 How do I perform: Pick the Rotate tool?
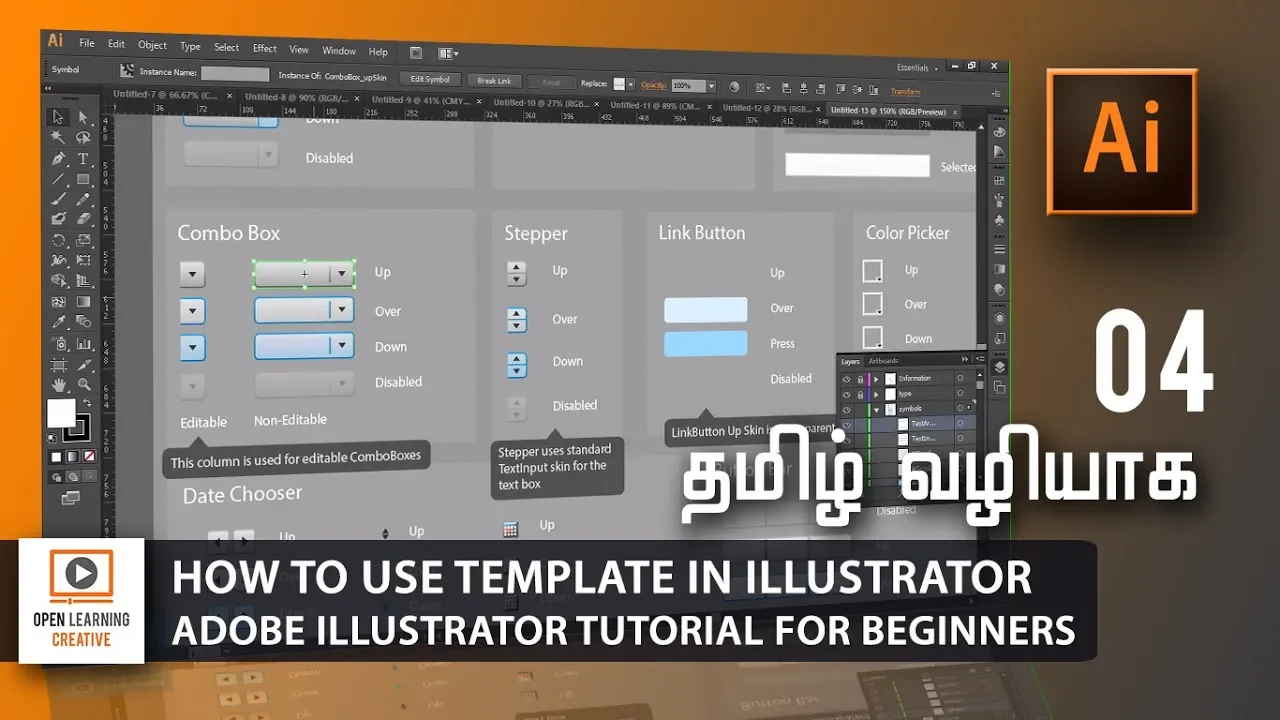(x=59, y=240)
